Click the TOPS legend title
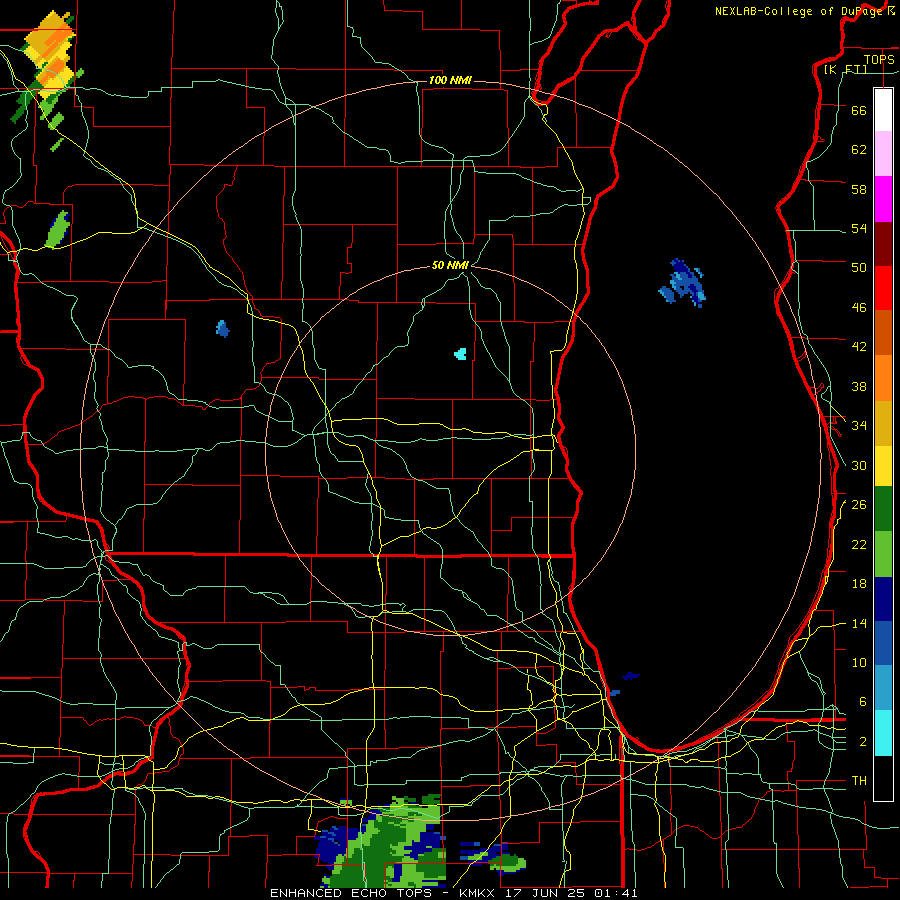The image size is (900, 900). tap(879, 59)
